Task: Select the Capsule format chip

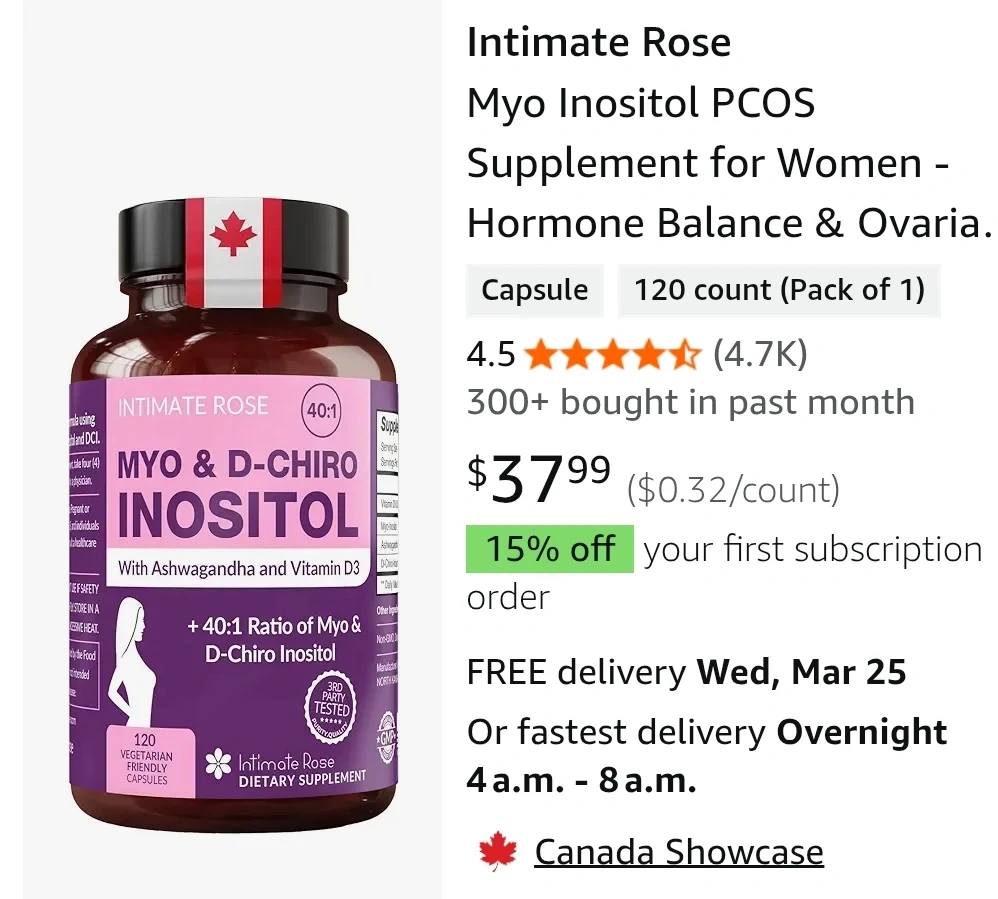Action: point(535,290)
